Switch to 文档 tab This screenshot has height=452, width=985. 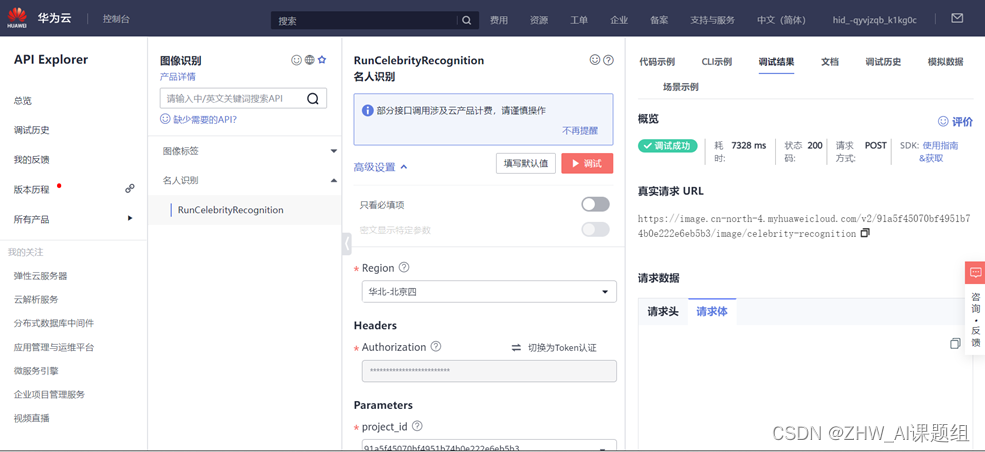(x=830, y=62)
